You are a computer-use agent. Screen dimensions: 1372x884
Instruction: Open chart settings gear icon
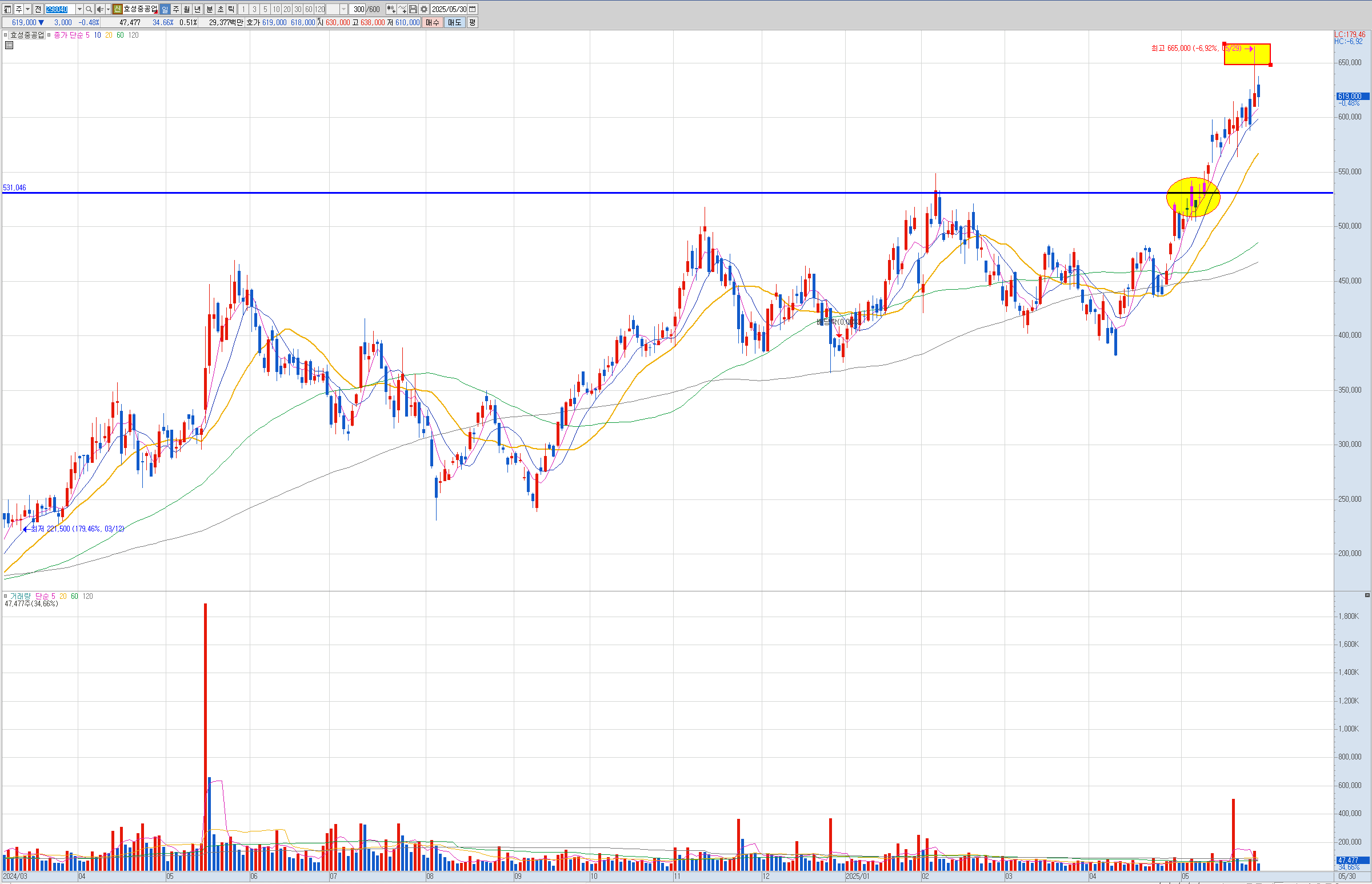[x=423, y=9]
